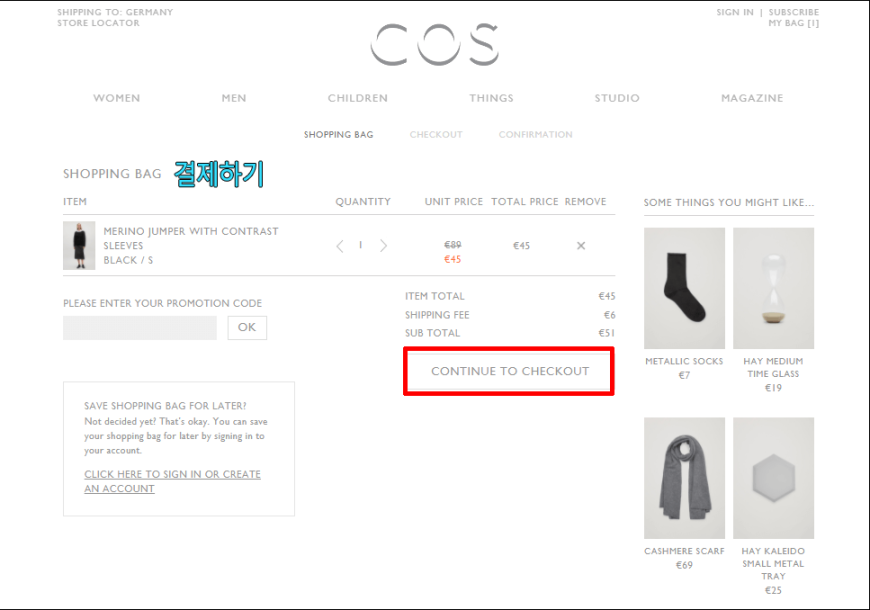Click Shipping To: Germany link

[x=115, y=12]
